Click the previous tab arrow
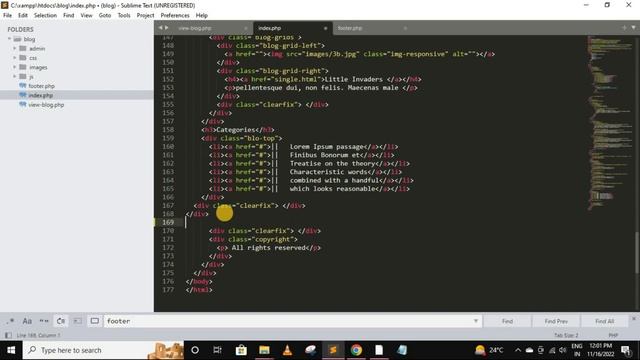 click(x=160, y=28)
